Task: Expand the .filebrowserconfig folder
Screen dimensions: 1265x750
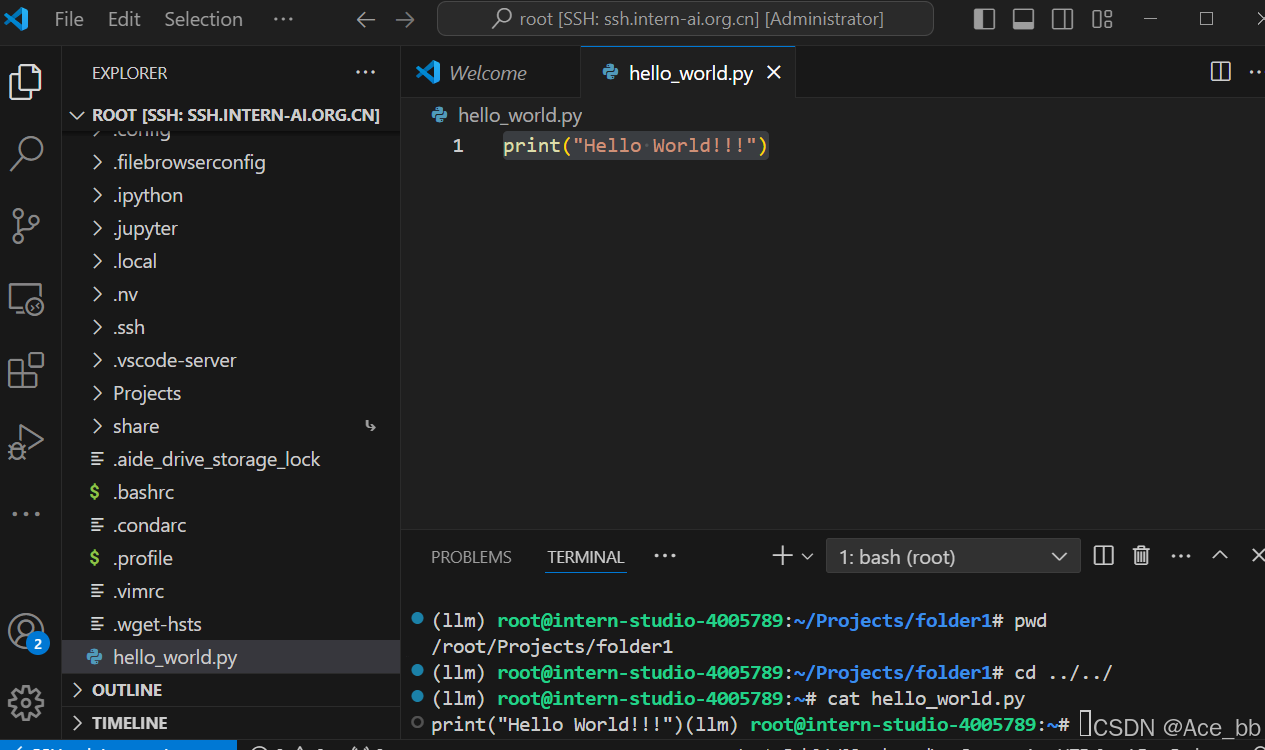Action: click(x=231, y=162)
